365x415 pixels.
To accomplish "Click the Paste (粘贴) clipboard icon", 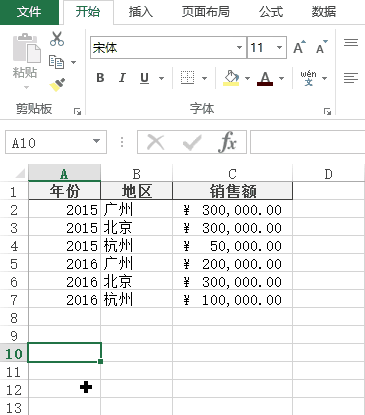I will coord(27,48).
